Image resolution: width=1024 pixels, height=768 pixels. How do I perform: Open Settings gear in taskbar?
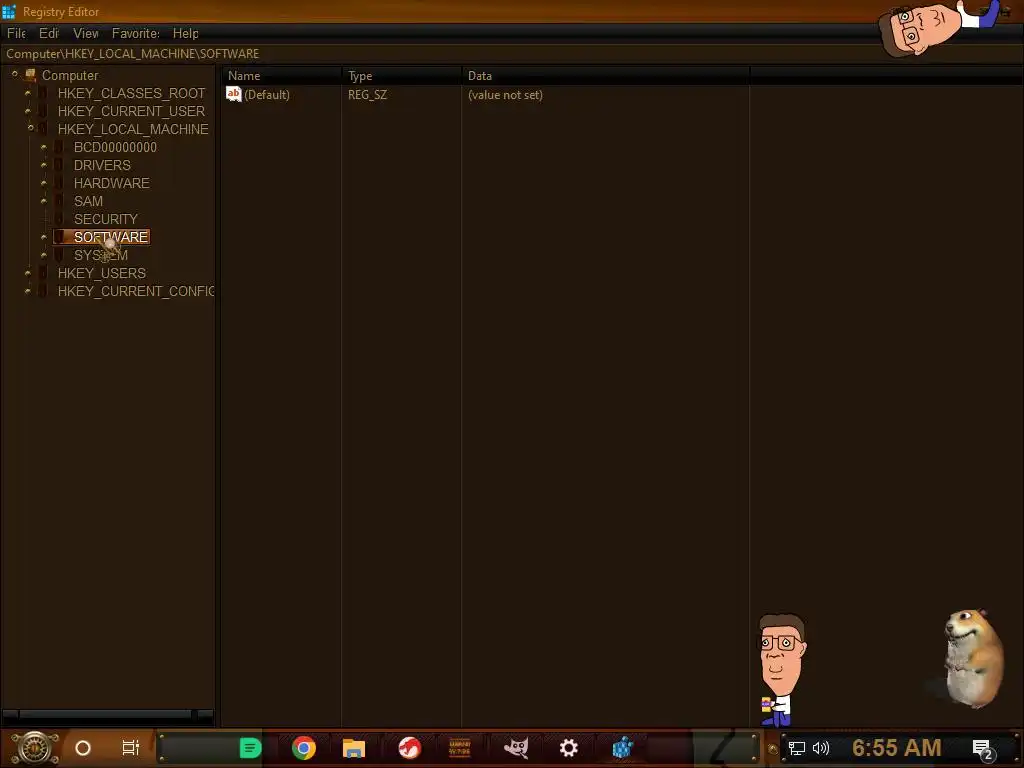[569, 748]
